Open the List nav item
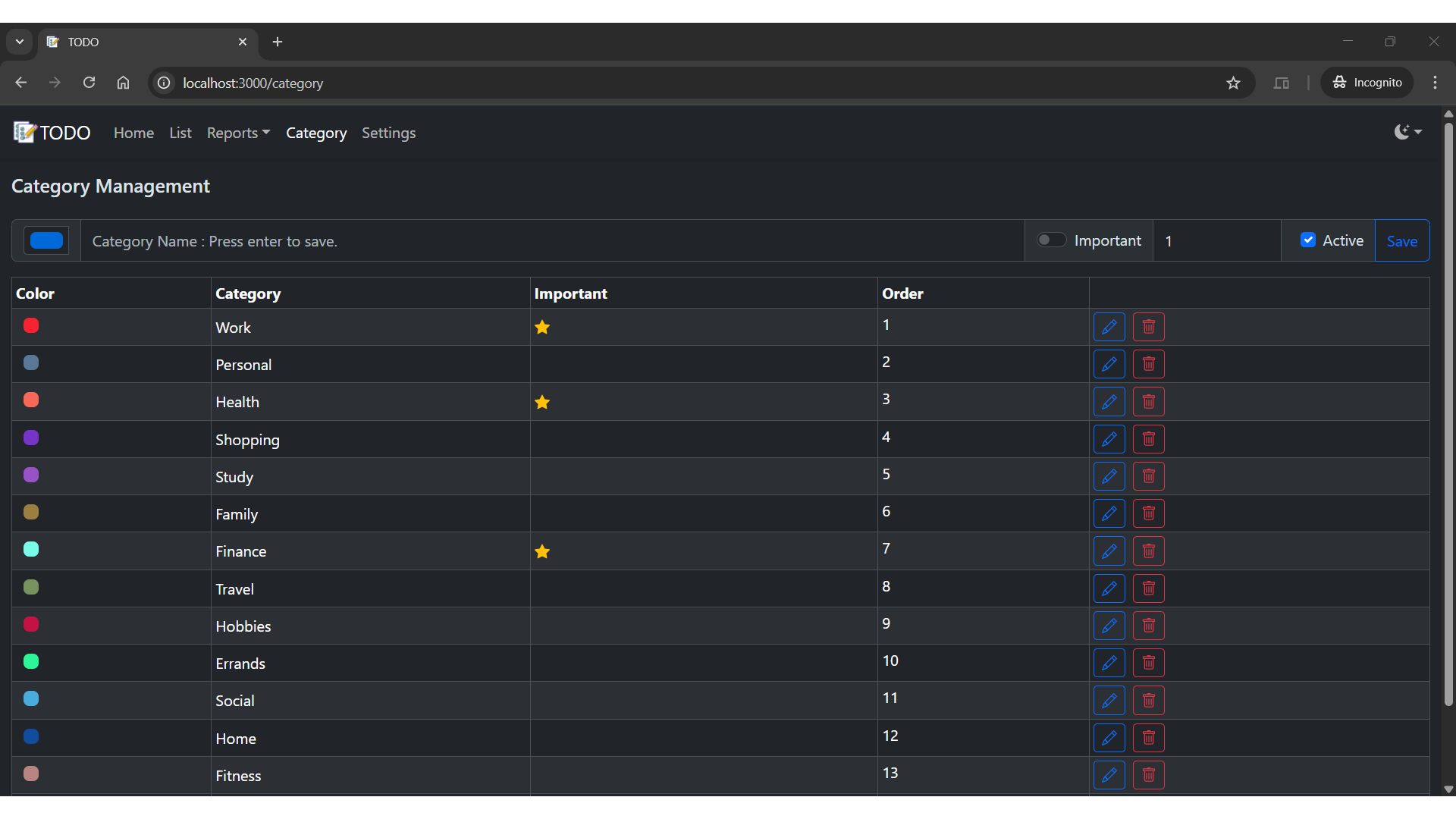The width and height of the screenshot is (1456, 819). 180,133
